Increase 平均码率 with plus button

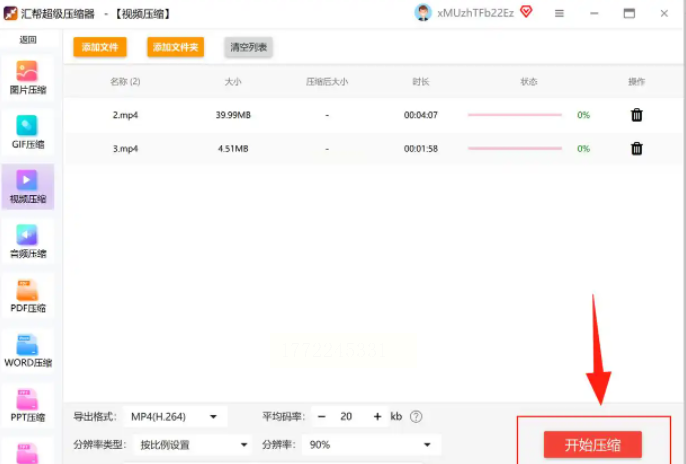click(377, 416)
